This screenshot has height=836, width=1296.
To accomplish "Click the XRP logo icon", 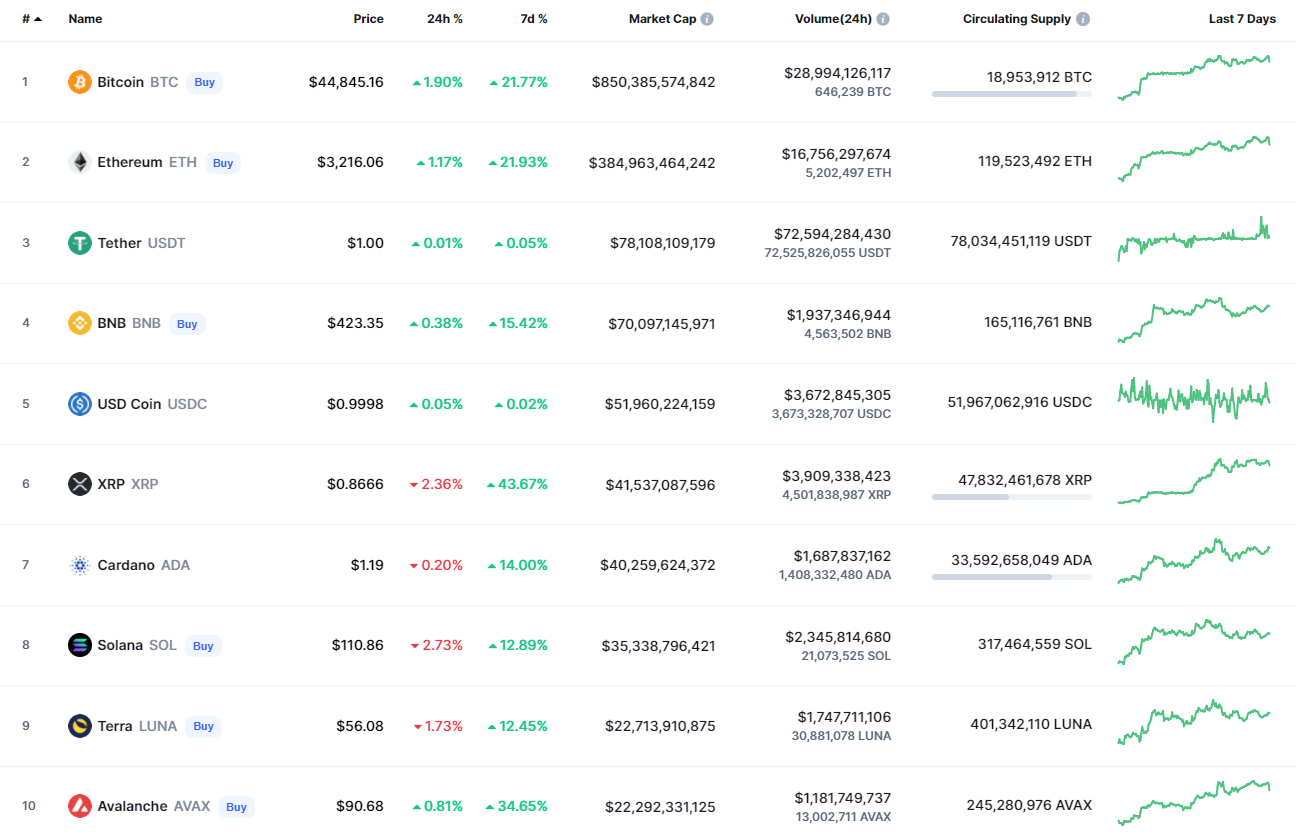I will tap(80, 484).
